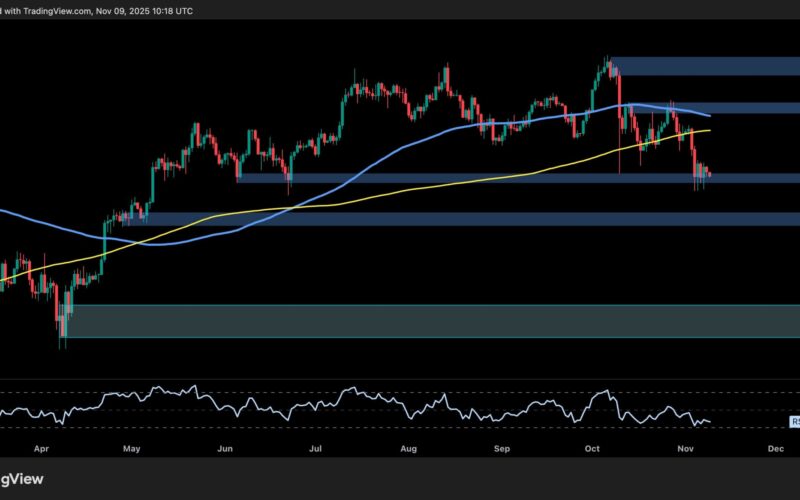Select the May label on the time axis
This screenshot has height=500, width=800.
[133, 451]
